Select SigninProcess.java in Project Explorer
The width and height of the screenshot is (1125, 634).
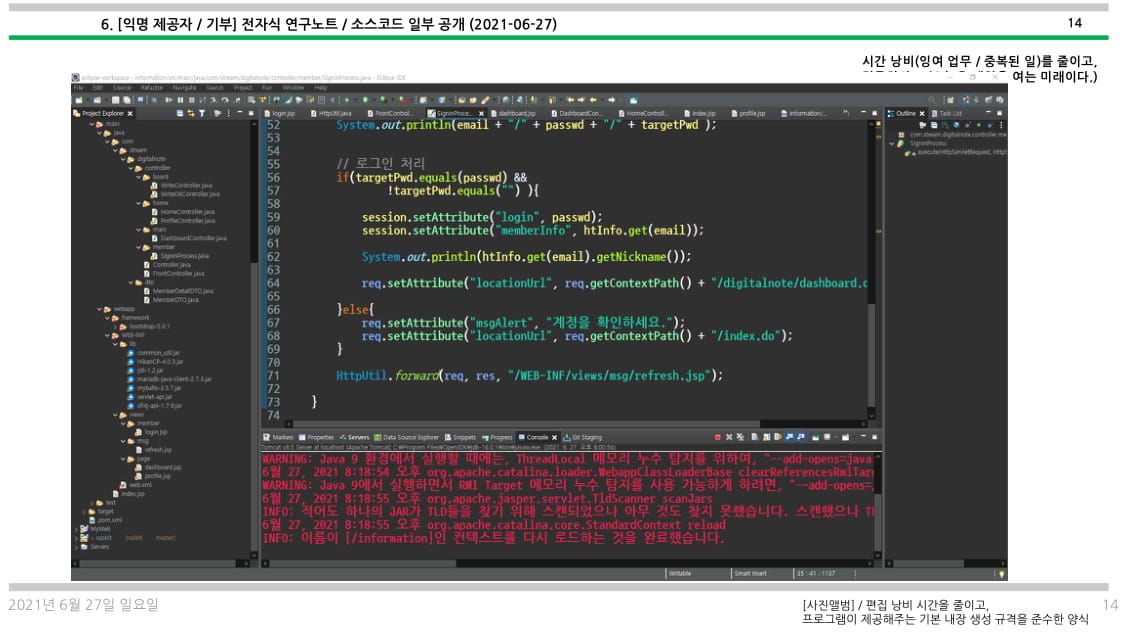pyautogui.click(x=179, y=255)
